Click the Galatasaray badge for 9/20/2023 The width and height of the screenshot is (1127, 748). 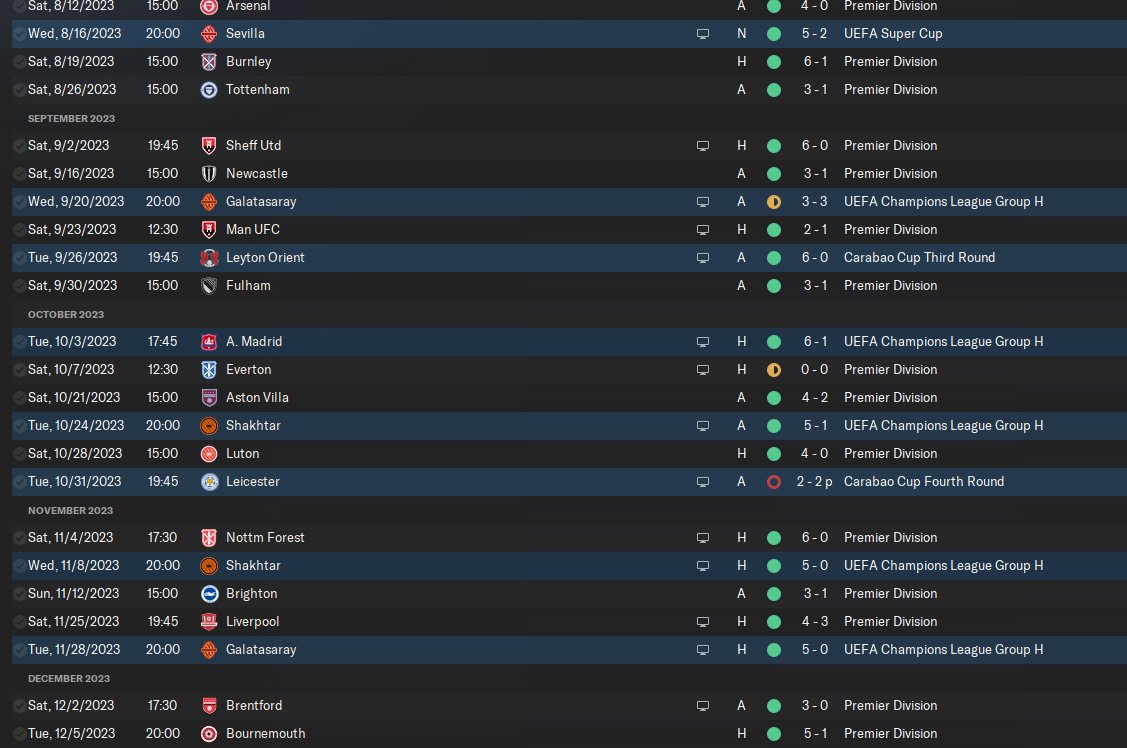pyautogui.click(x=208, y=202)
